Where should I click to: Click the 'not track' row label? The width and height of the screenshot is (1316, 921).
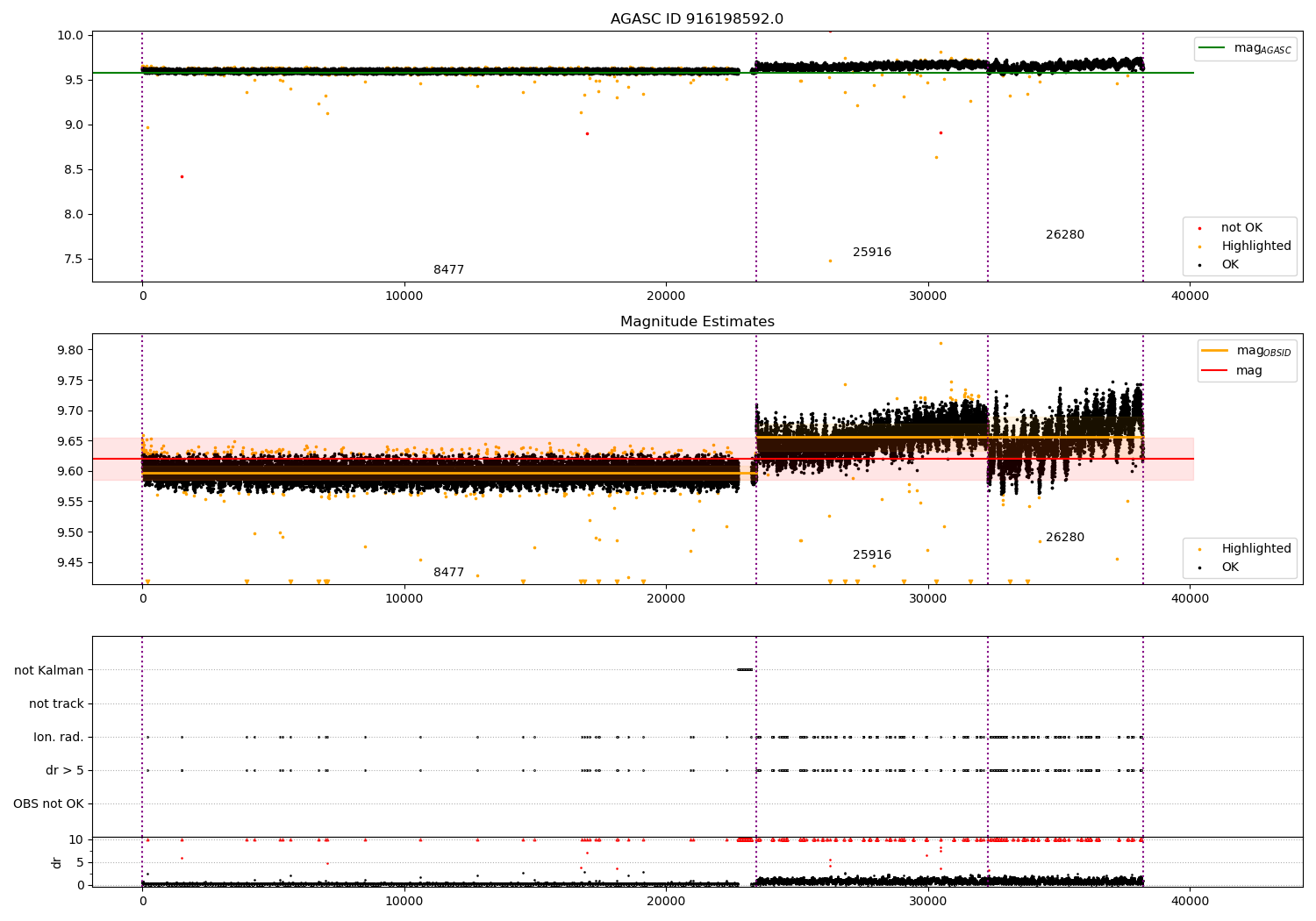[x=56, y=704]
